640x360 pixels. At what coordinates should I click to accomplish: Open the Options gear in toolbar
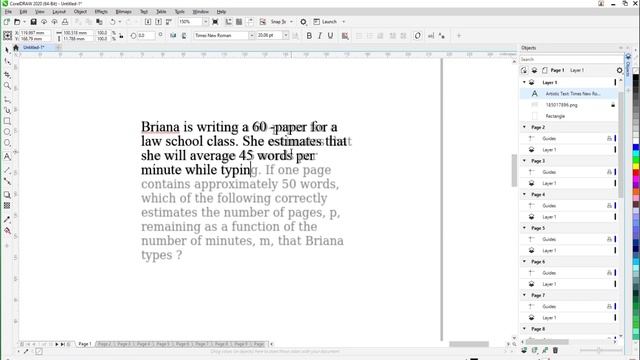coord(303,22)
